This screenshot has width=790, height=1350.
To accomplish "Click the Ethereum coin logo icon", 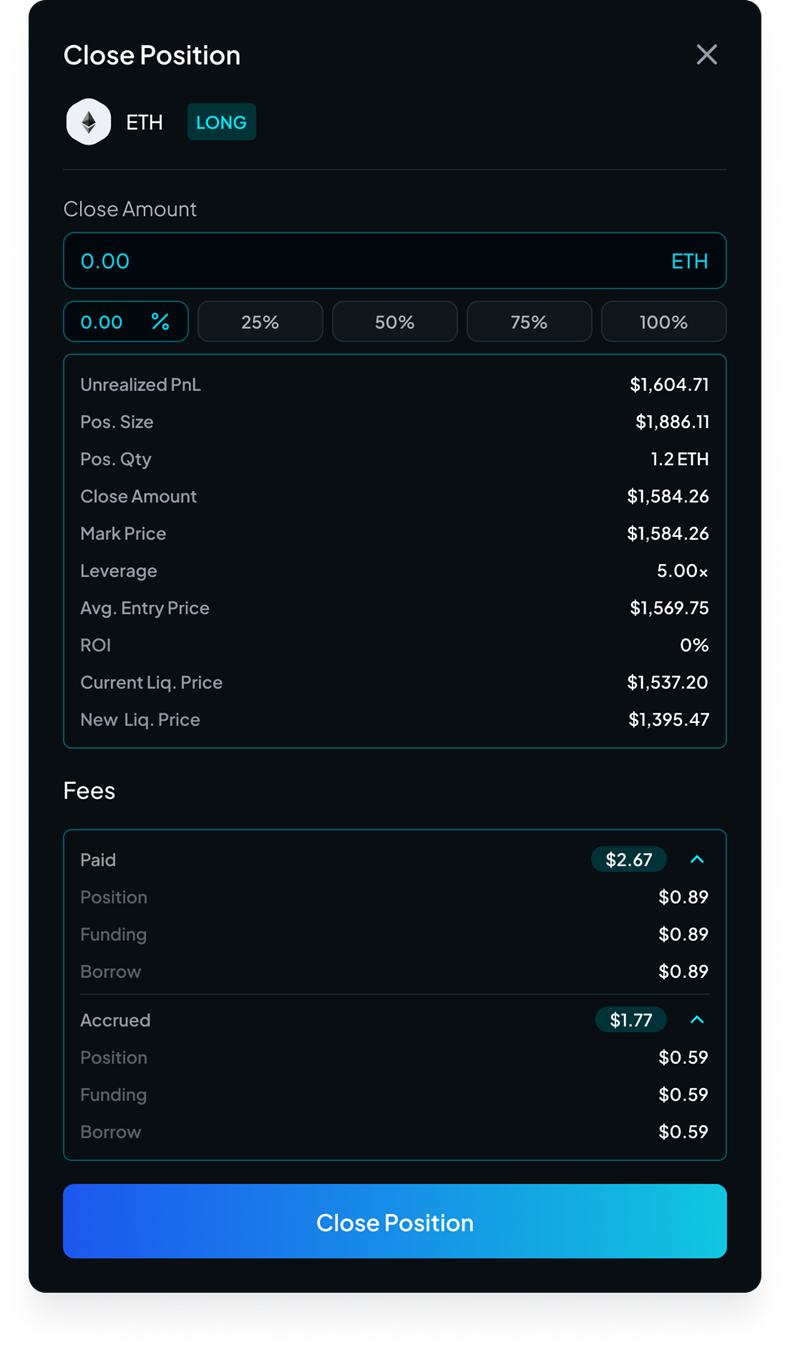I will [x=88, y=122].
